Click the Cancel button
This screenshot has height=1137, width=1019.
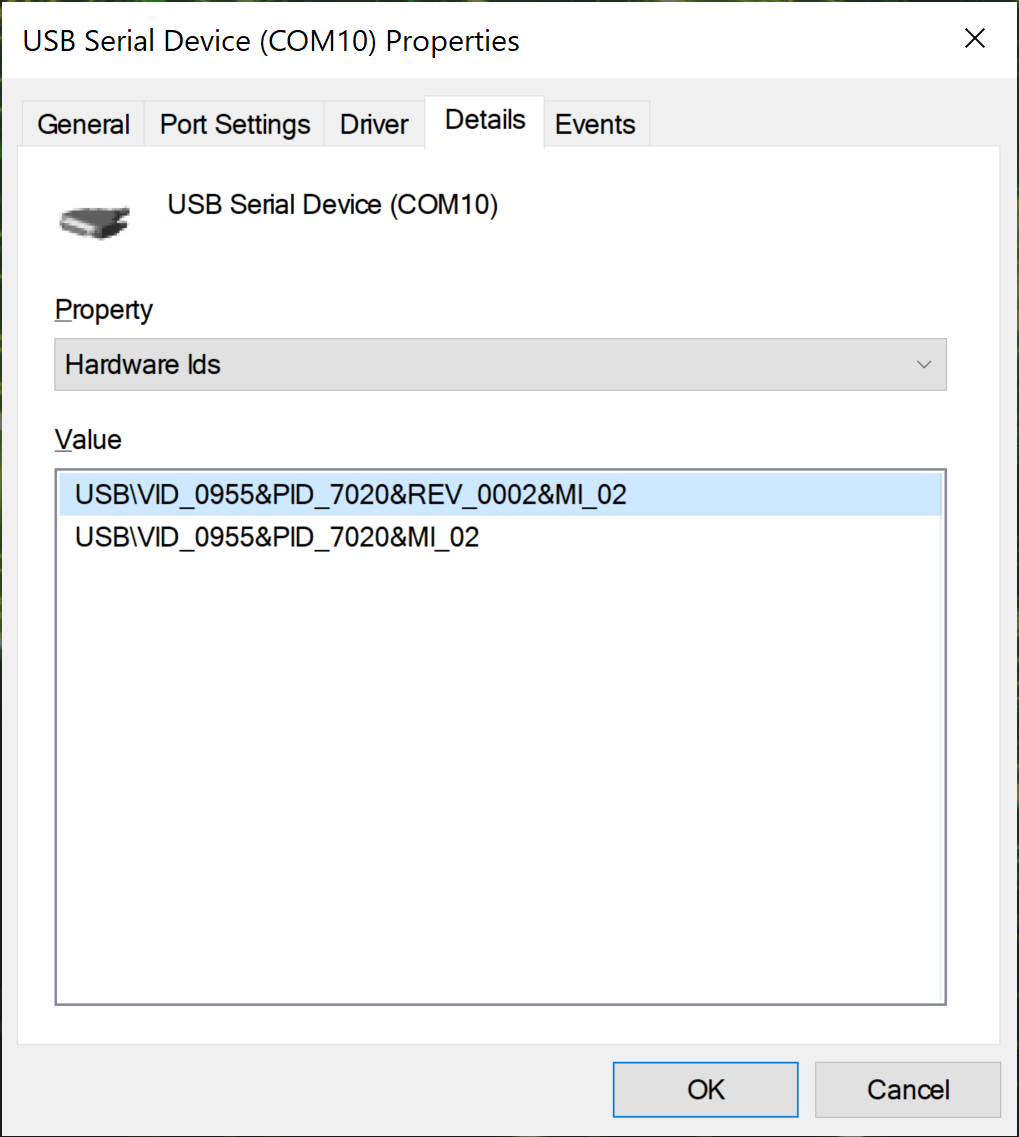(x=907, y=1089)
